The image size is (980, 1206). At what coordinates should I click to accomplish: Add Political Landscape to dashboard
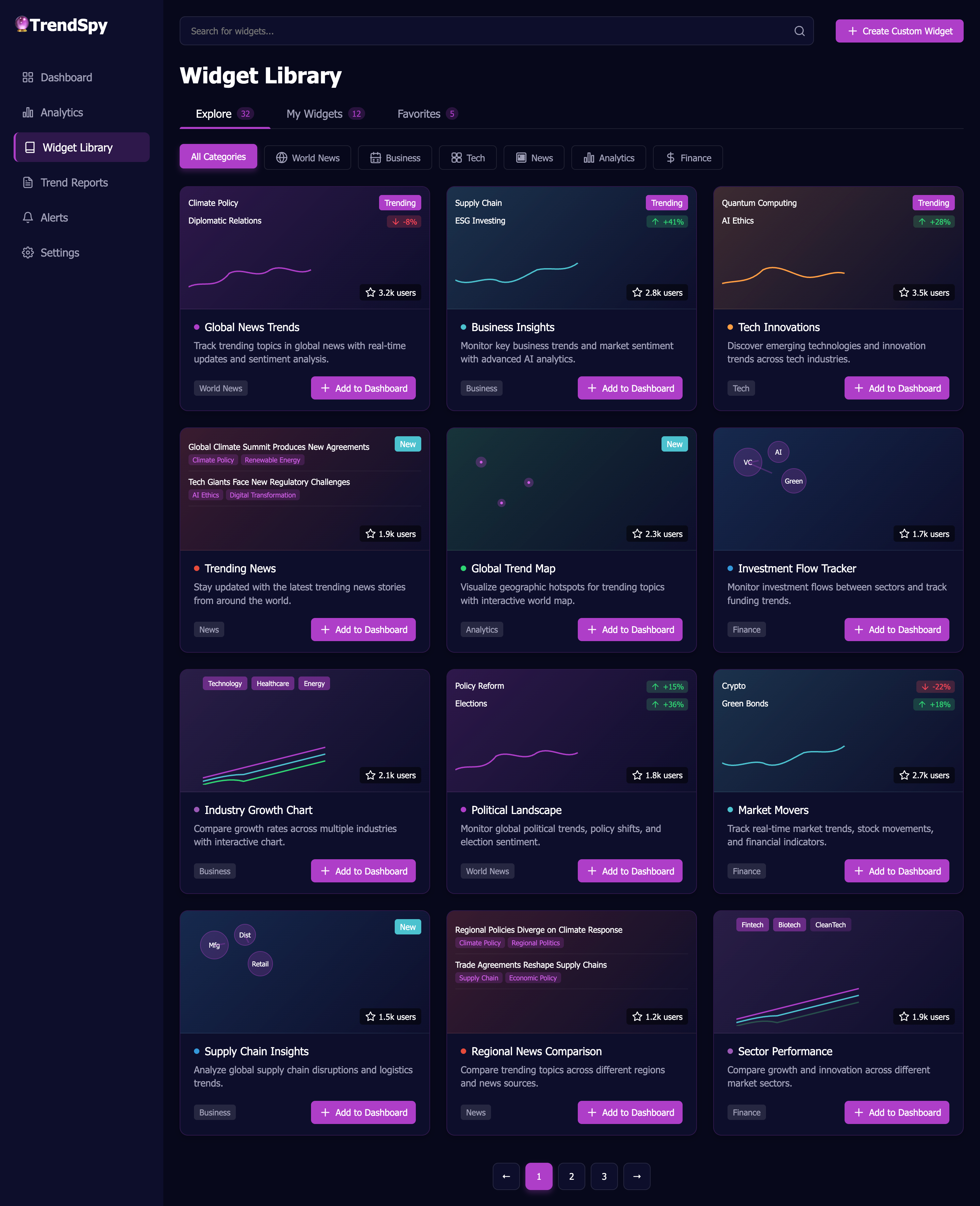click(x=630, y=870)
